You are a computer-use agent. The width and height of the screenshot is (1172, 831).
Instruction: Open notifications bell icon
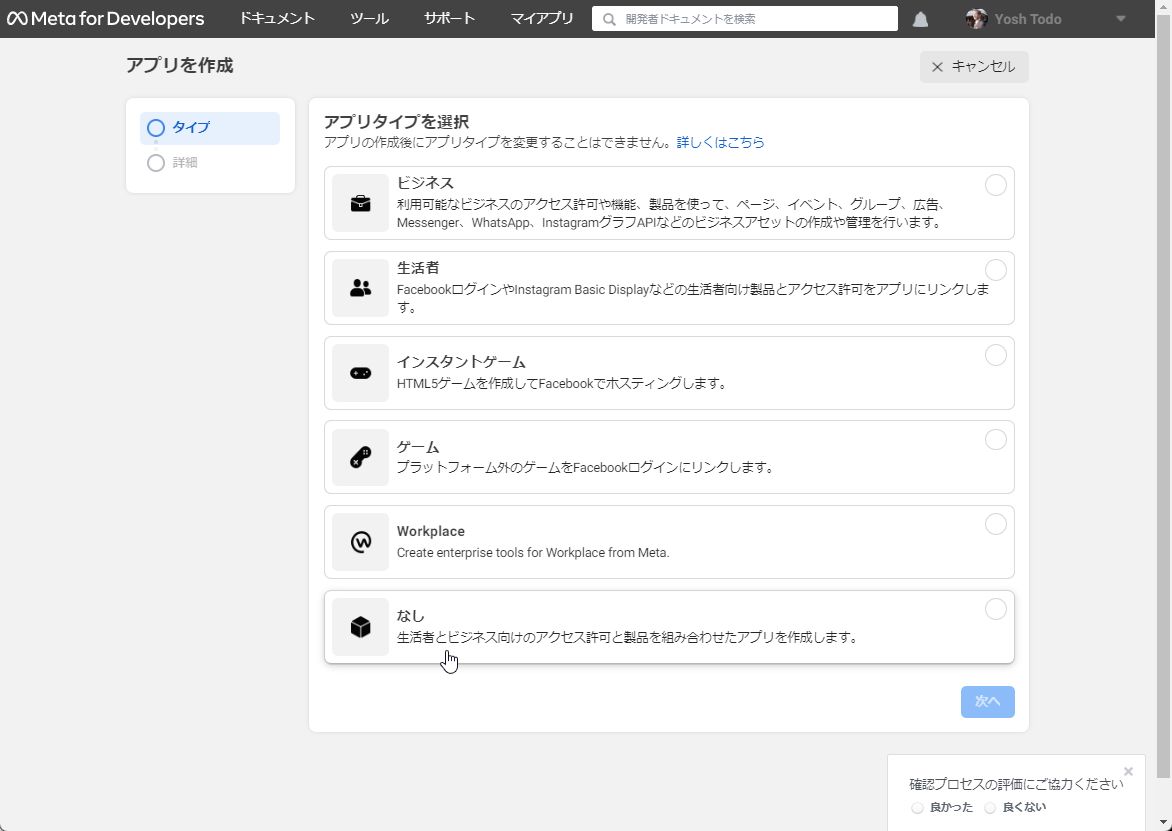(x=920, y=19)
